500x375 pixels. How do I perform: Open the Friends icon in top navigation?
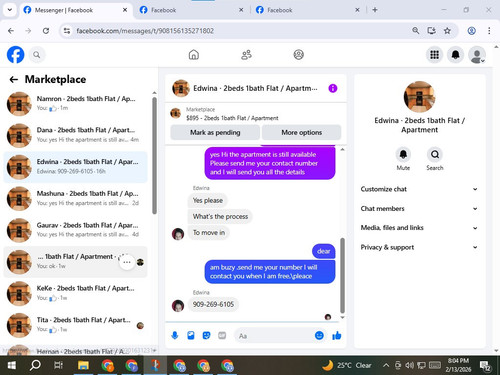[246, 55]
